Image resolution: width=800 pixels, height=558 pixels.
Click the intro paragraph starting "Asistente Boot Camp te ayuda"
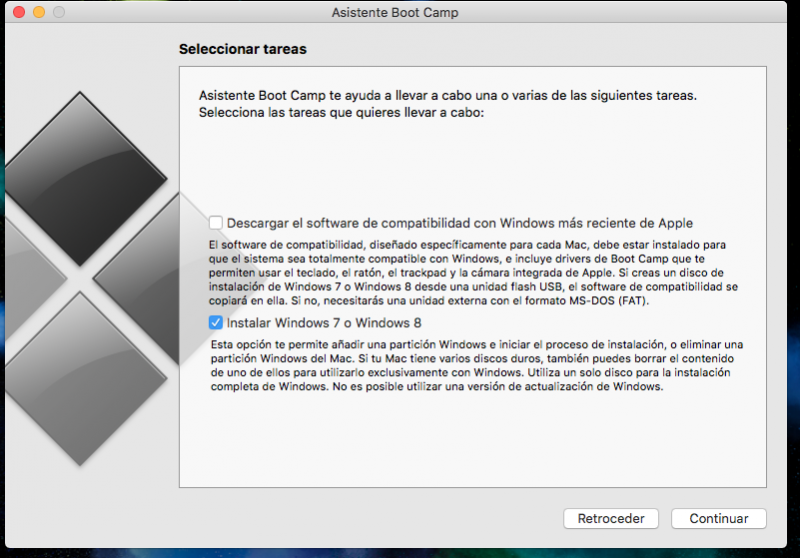coord(446,104)
